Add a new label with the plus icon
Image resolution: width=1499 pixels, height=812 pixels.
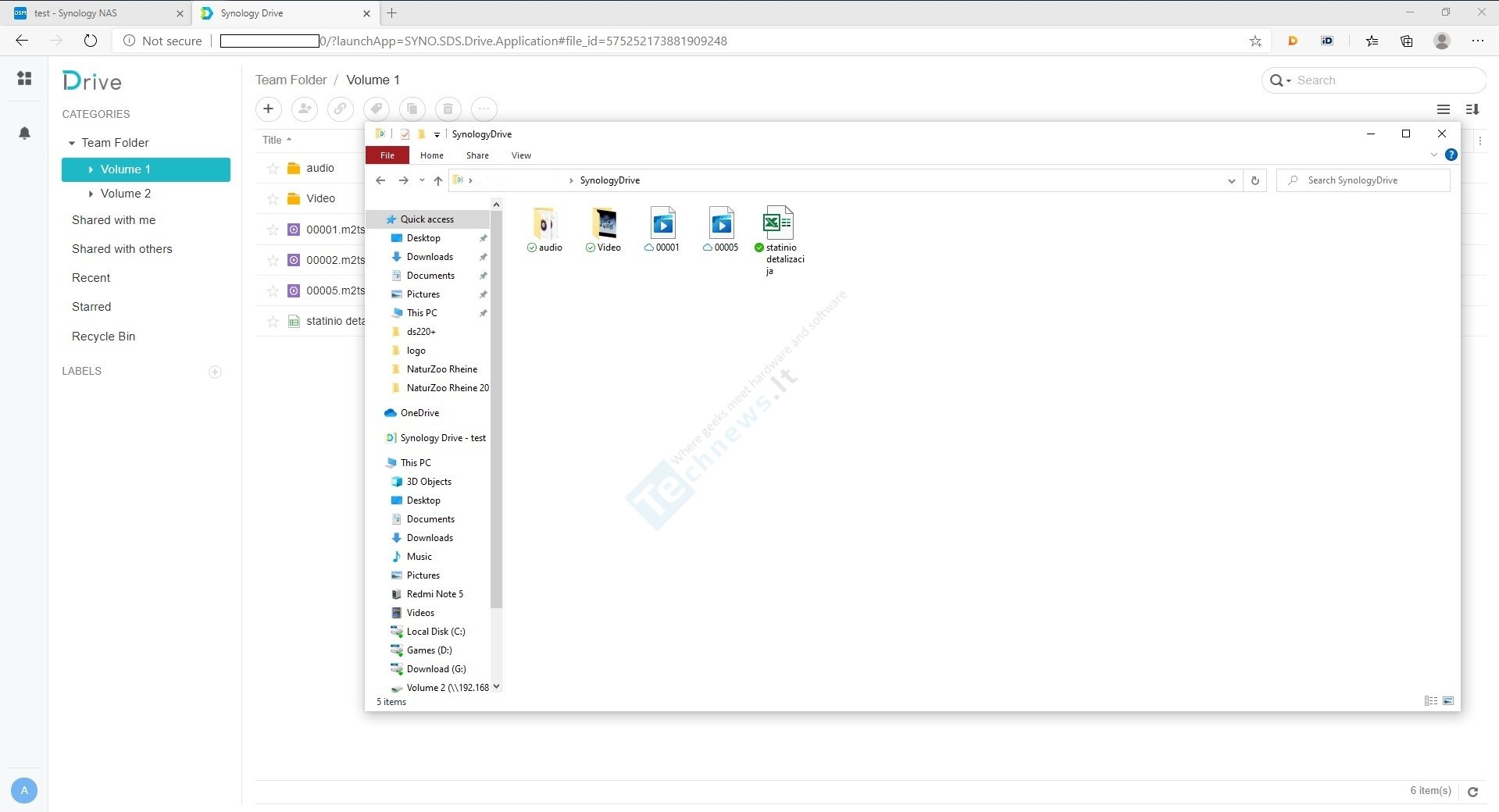(215, 372)
